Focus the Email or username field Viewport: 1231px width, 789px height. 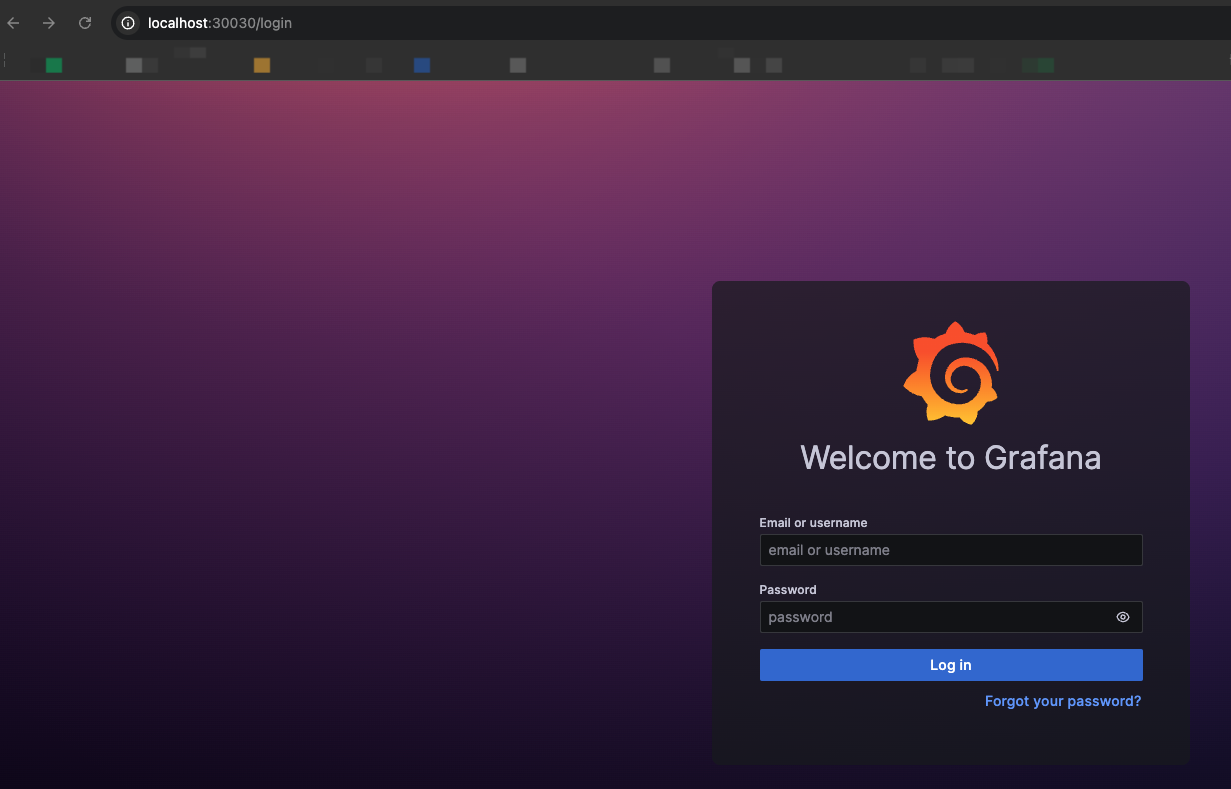(951, 550)
